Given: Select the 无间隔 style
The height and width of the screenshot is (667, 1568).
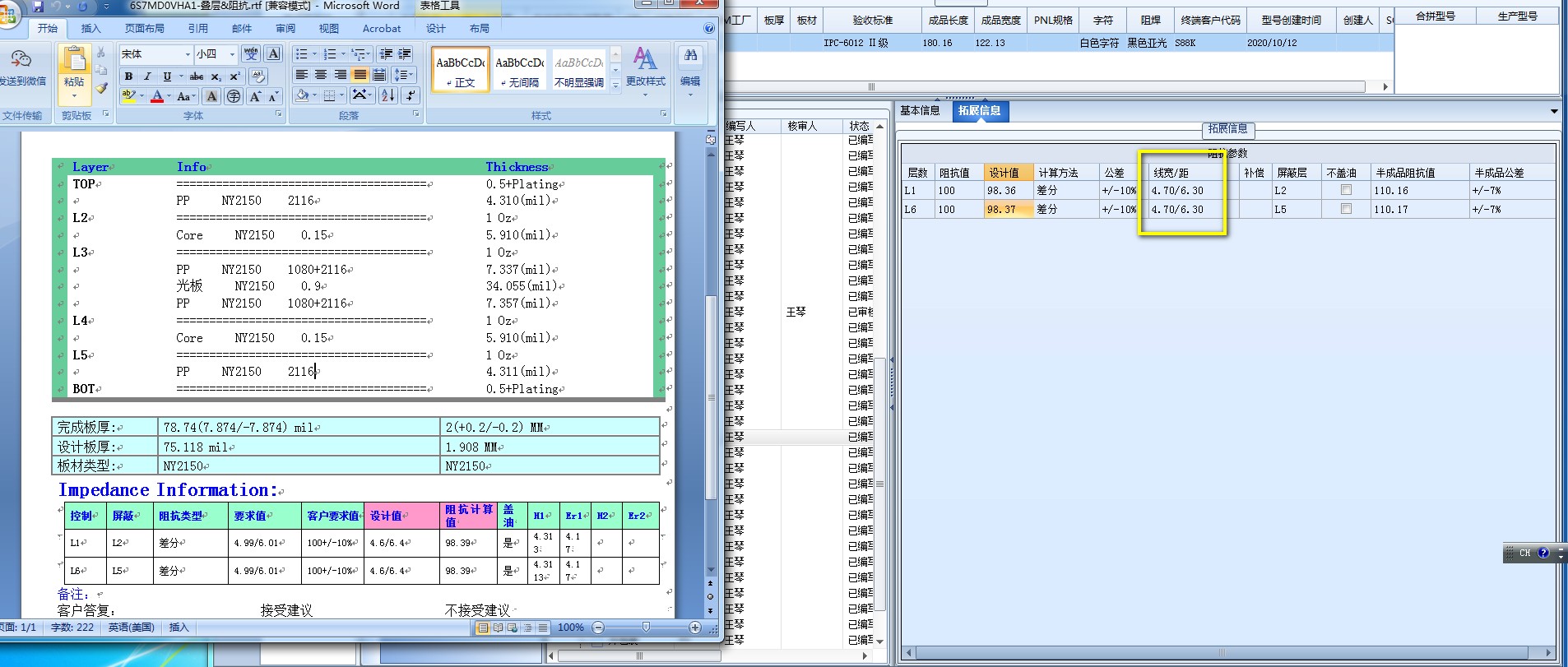Looking at the screenshot, I should click(520, 68).
